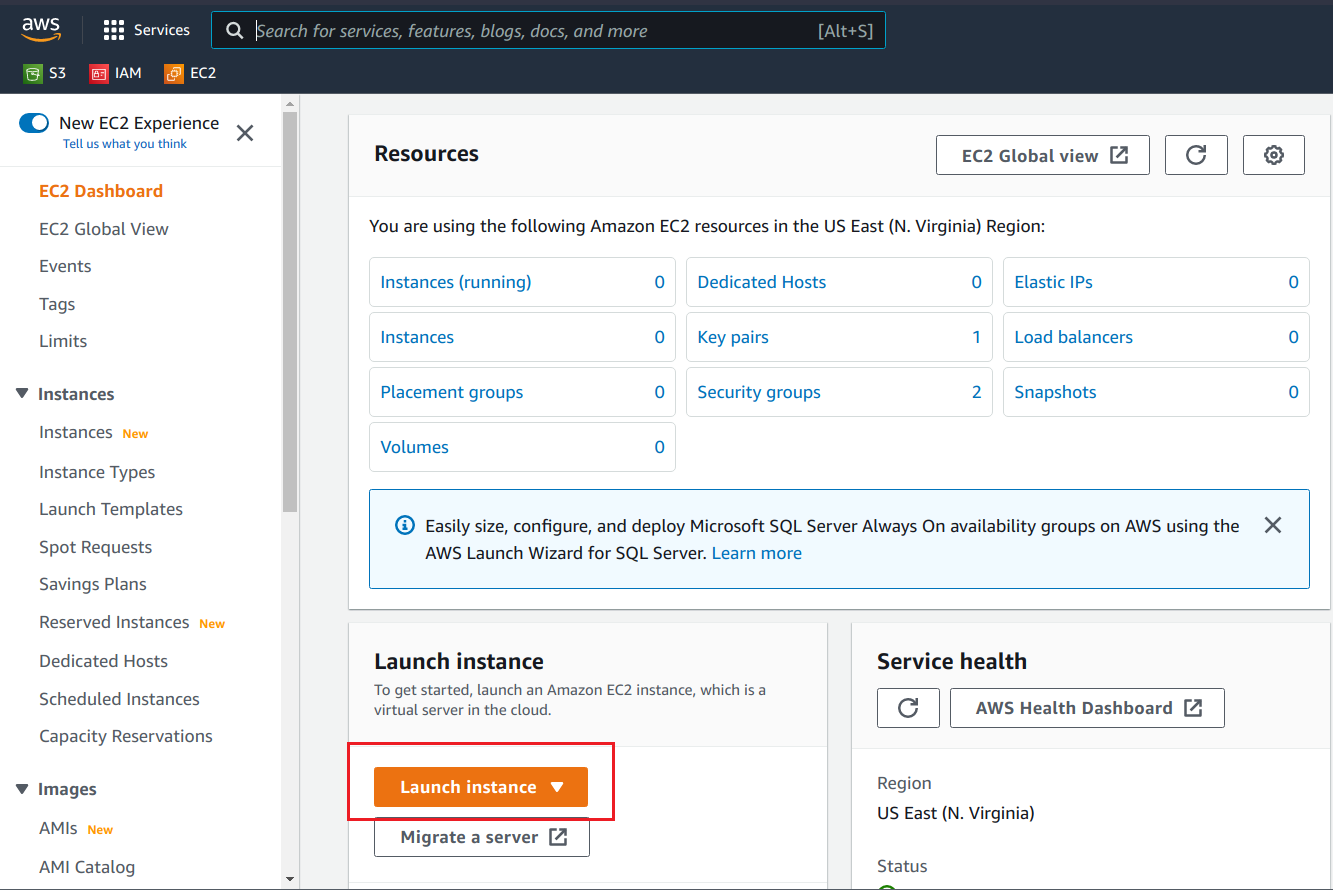Screen dimensions: 1333x890
Task: Open Placement groups resource link
Action: coord(452,392)
